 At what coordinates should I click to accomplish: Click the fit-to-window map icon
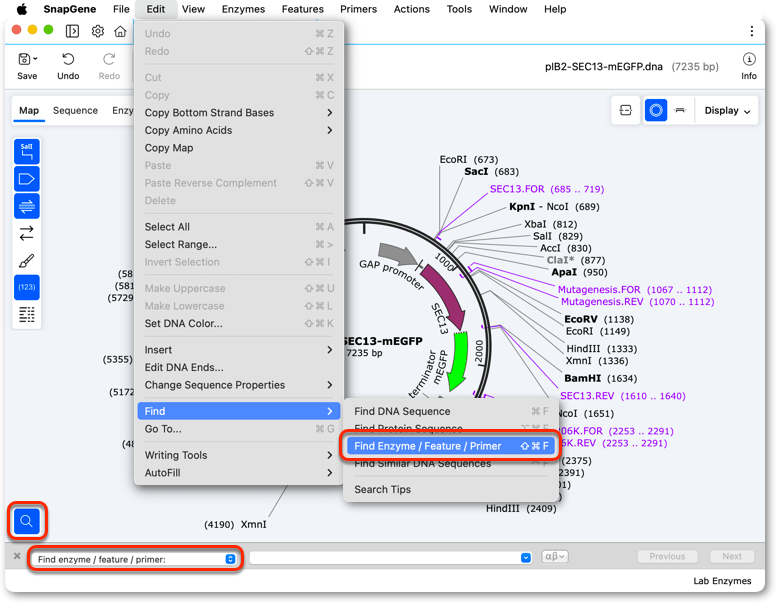626,110
